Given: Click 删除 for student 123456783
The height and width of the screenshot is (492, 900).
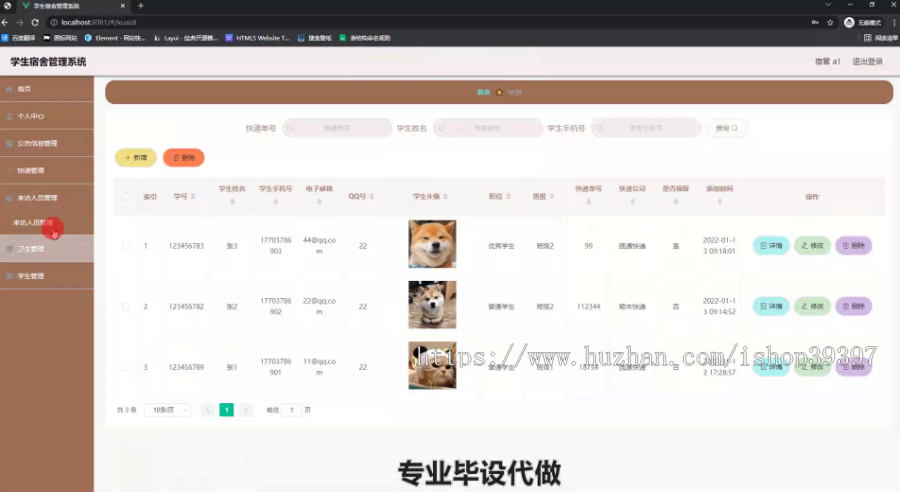Looking at the screenshot, I should tap(854, 246).
